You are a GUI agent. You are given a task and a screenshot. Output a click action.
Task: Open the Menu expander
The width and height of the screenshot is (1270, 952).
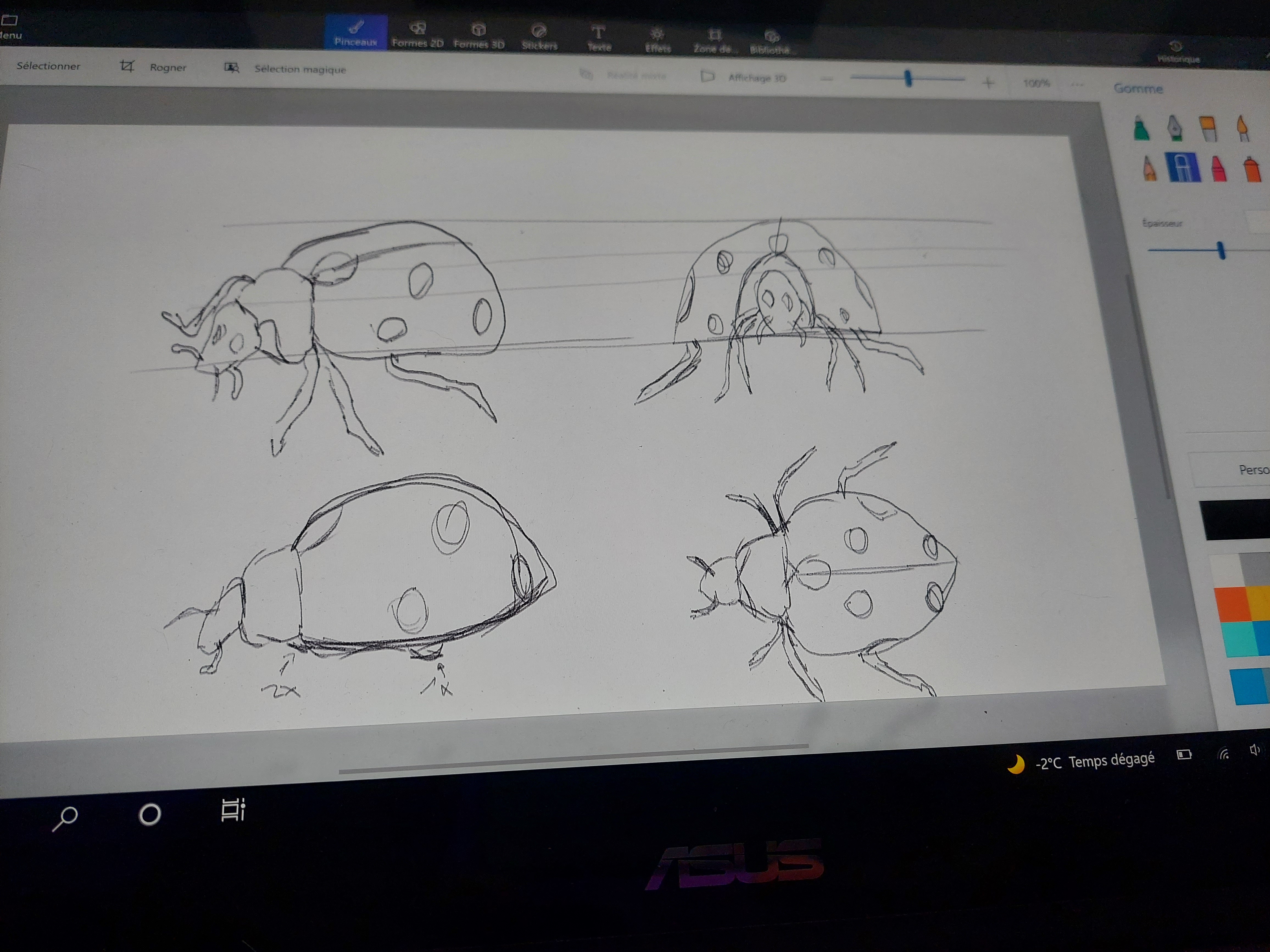[x=10, y=27]
